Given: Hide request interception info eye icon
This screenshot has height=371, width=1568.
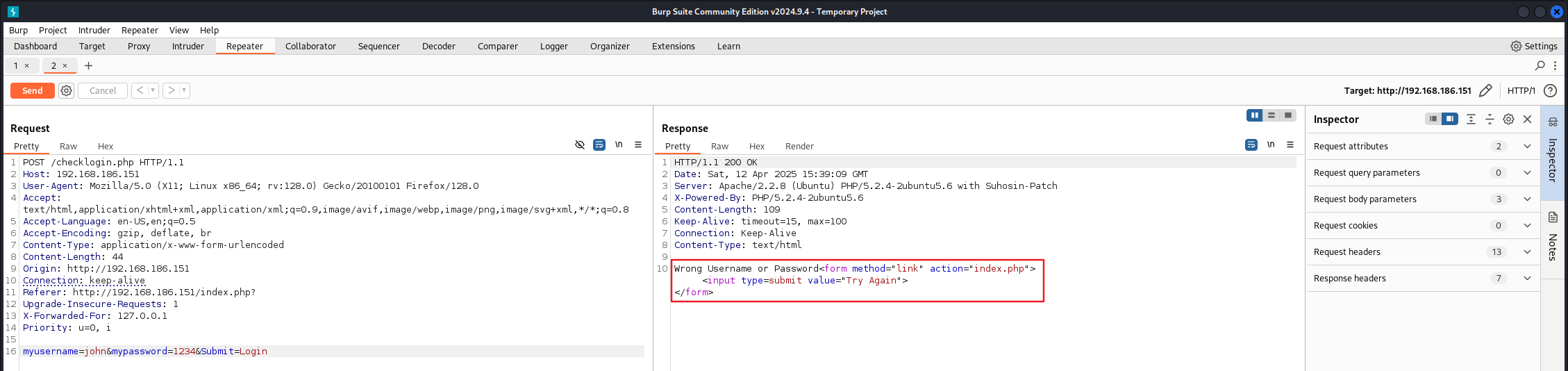Looking at the screenshot, I should click(x=580, y=145).
